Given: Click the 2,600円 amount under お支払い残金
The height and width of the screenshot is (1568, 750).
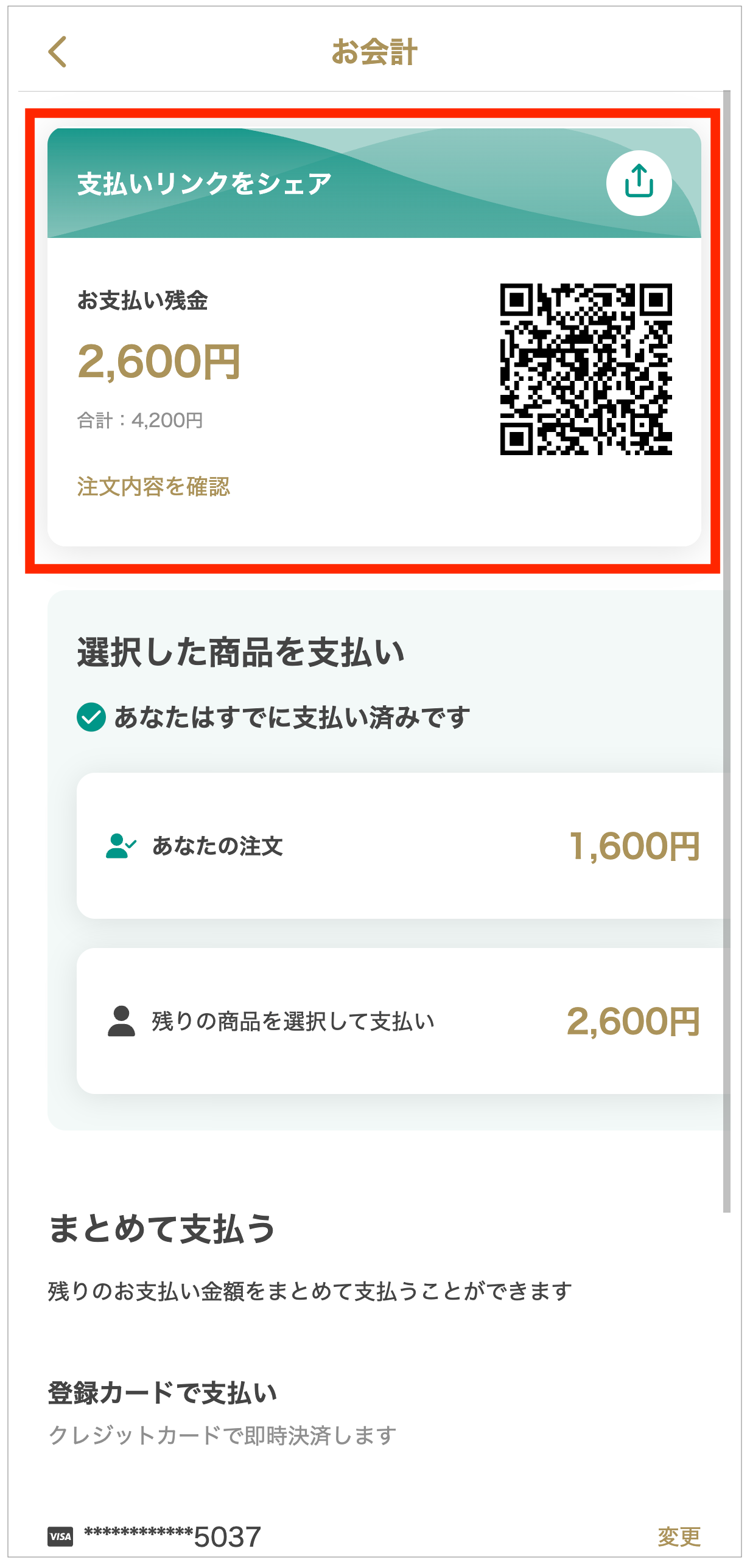Looking at the screenshot, I should pyautogui.click(x=159, y=361).
